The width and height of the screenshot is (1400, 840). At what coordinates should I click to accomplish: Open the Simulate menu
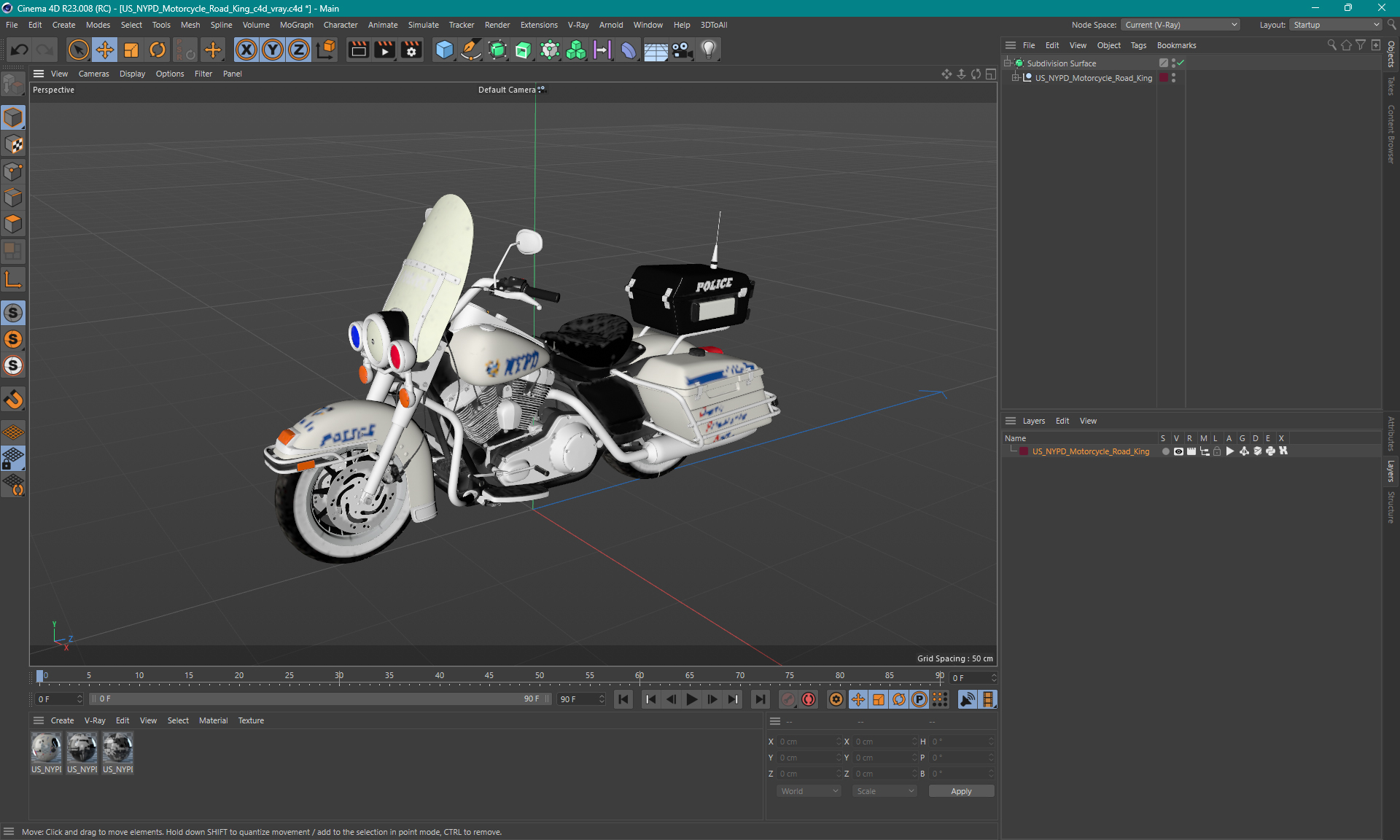tap(423, 25)
